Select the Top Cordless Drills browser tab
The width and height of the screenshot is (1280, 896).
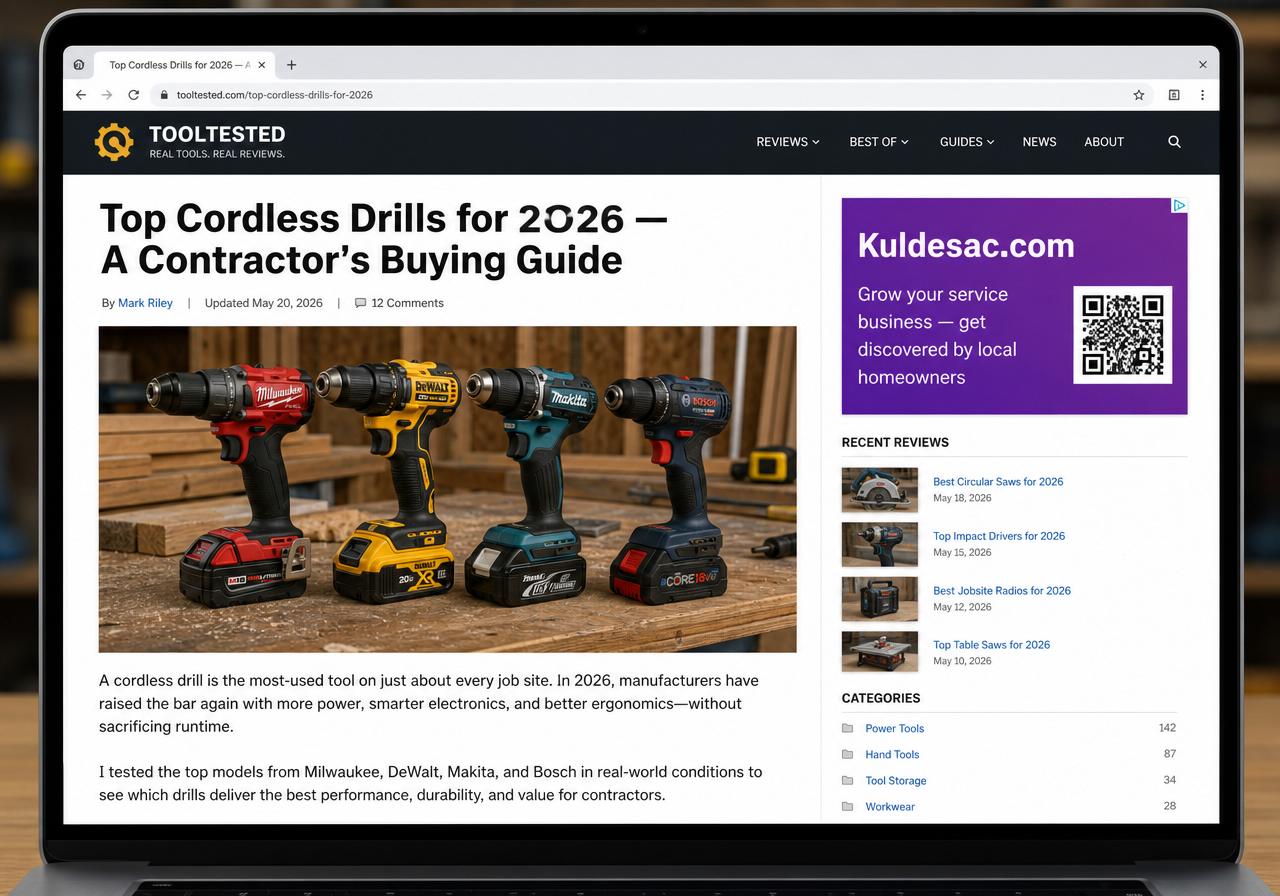[185, 65]
